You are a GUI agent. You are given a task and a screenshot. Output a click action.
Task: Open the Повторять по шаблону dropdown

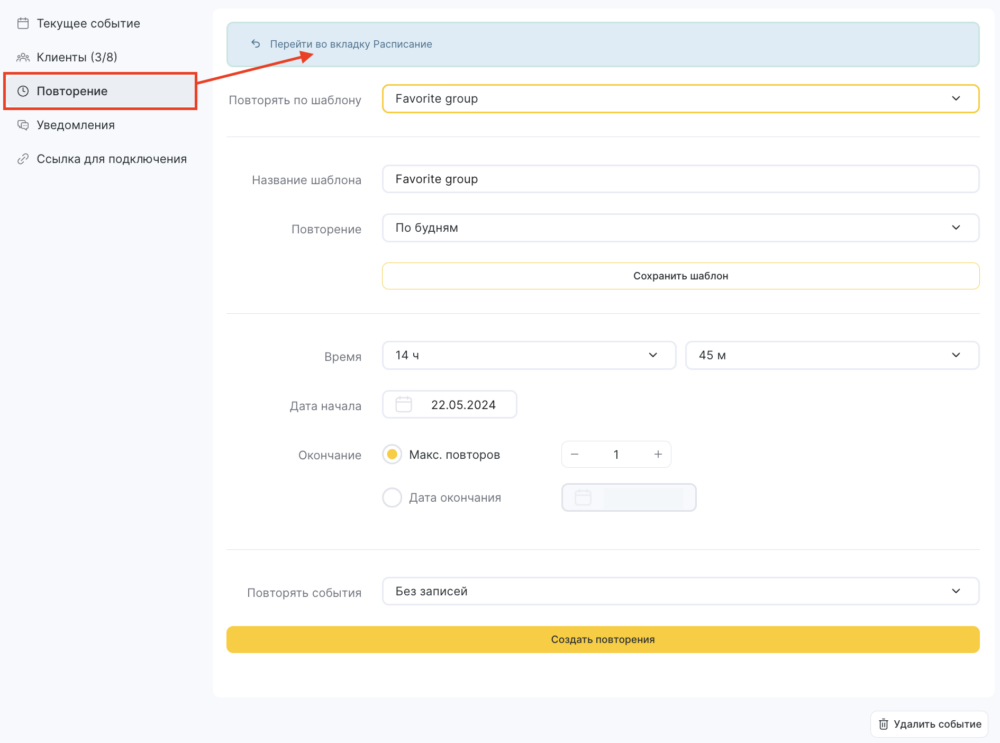click(x=680, y=99)
